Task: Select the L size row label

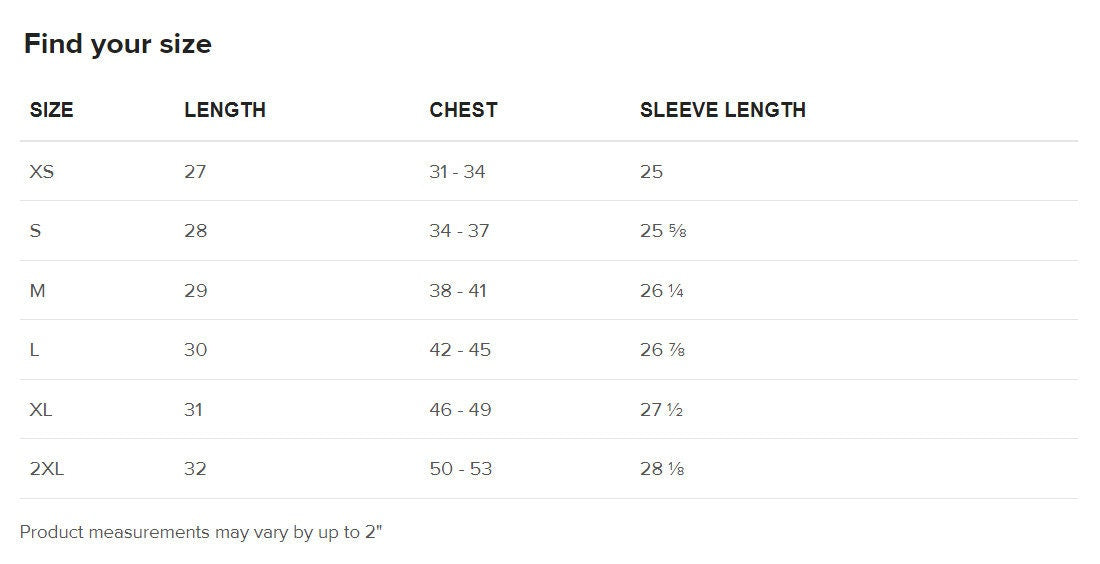Action: click(35, 350)
